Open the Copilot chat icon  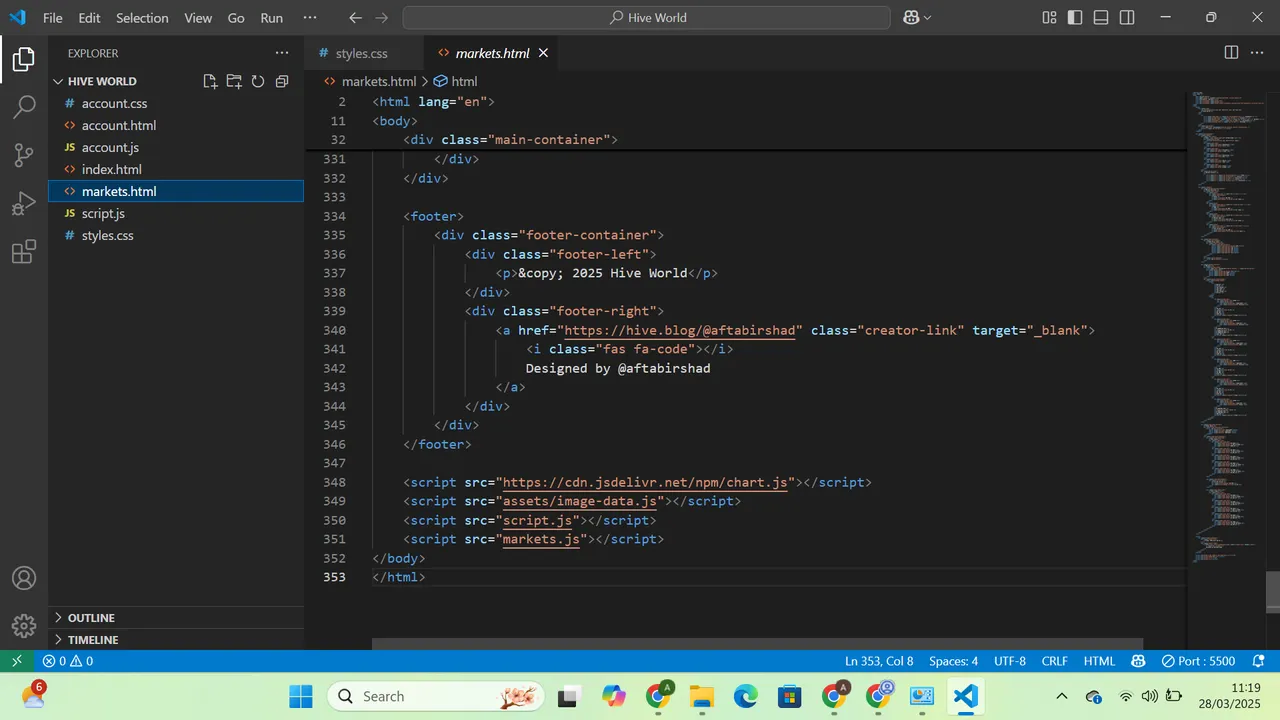[911, 18]
